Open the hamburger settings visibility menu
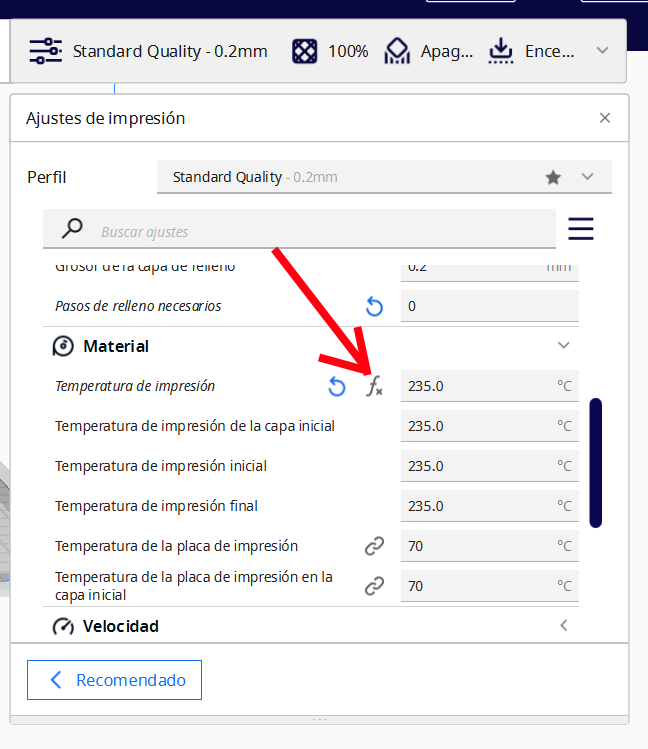The height and width of the screenshot is (749, 648). pyautogui.click(x=581, y=229)
